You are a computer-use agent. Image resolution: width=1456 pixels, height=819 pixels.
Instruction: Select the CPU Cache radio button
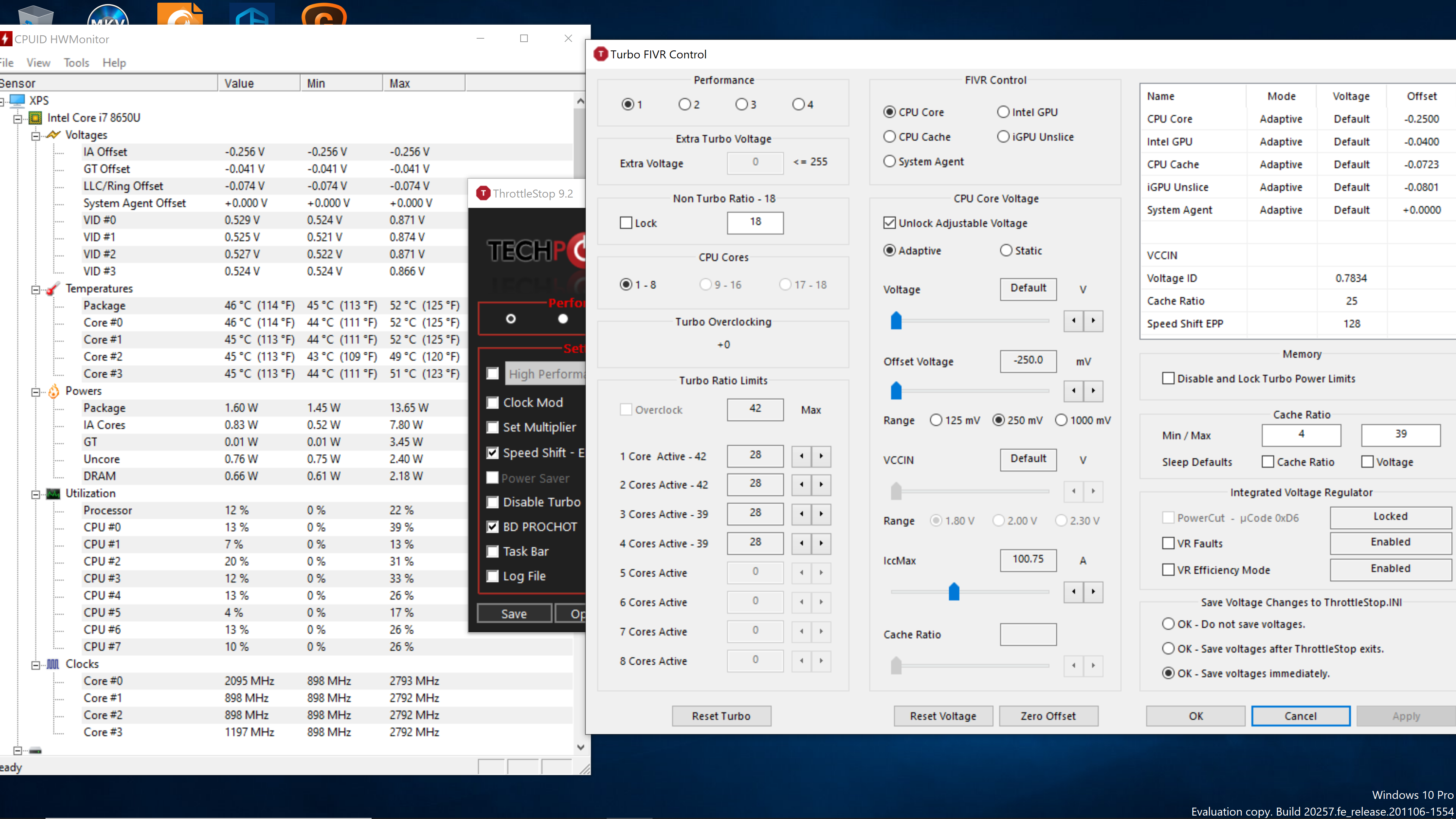pos(890,137)
